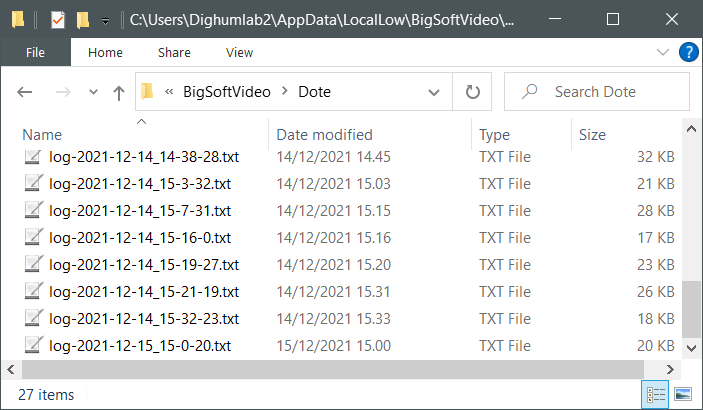Switch to large thumbnails view
Screen dimensions: 703x410
[x=682, y=395]
